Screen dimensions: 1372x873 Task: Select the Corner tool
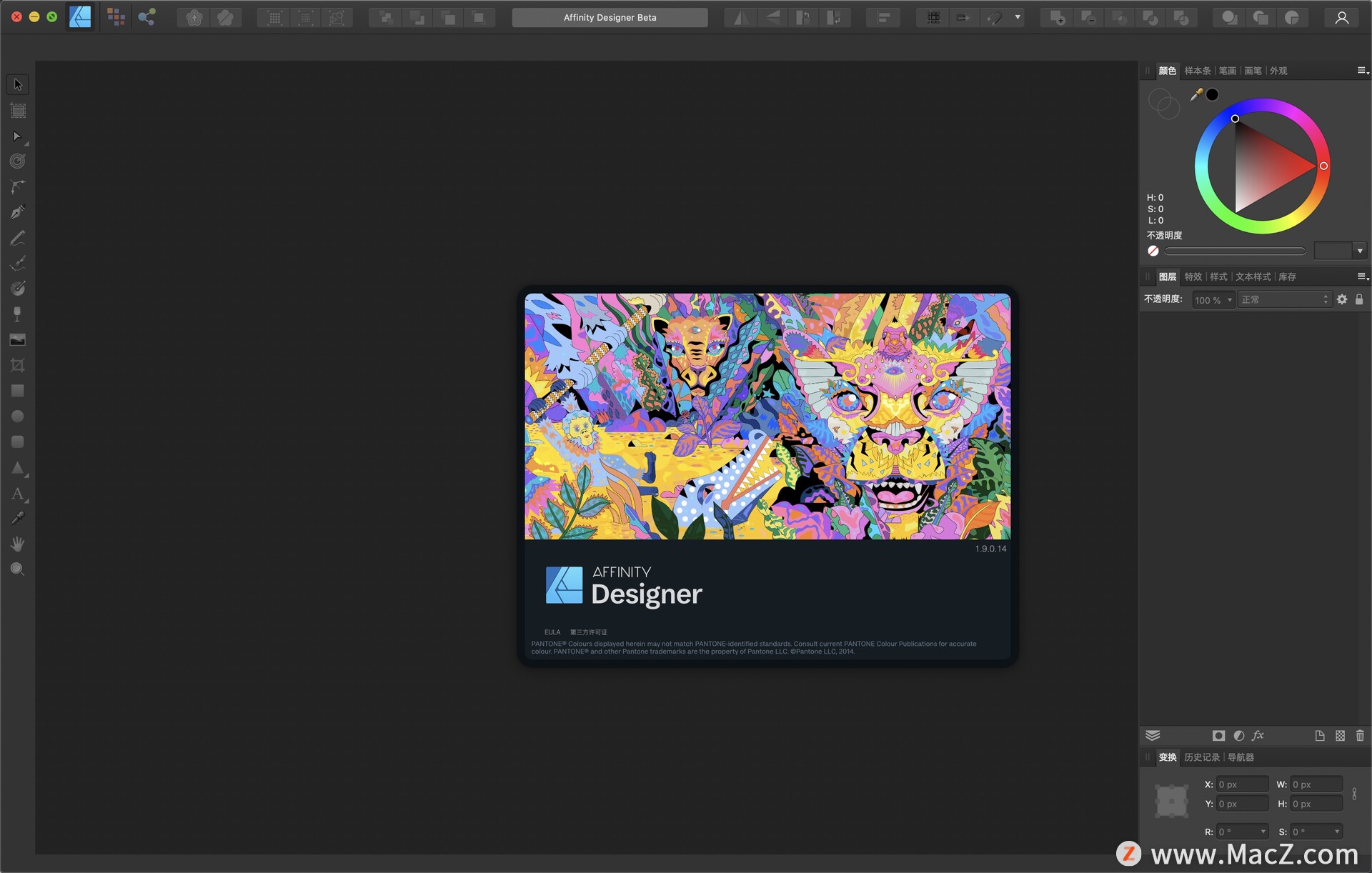[18, 187]
